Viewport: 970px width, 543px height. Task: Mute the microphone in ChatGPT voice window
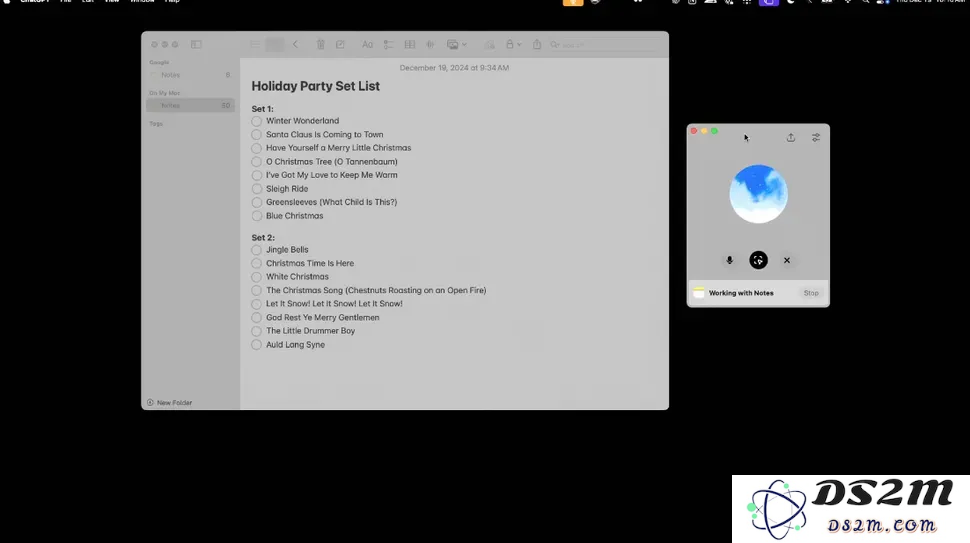(x=729, y=260)
